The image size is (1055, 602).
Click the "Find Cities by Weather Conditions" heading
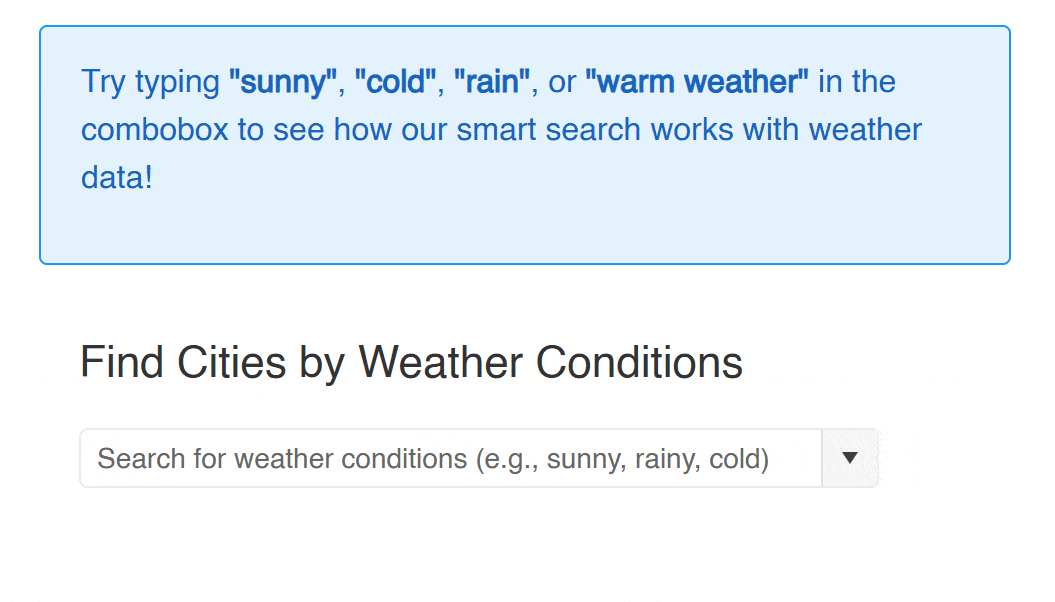point(411,362)
